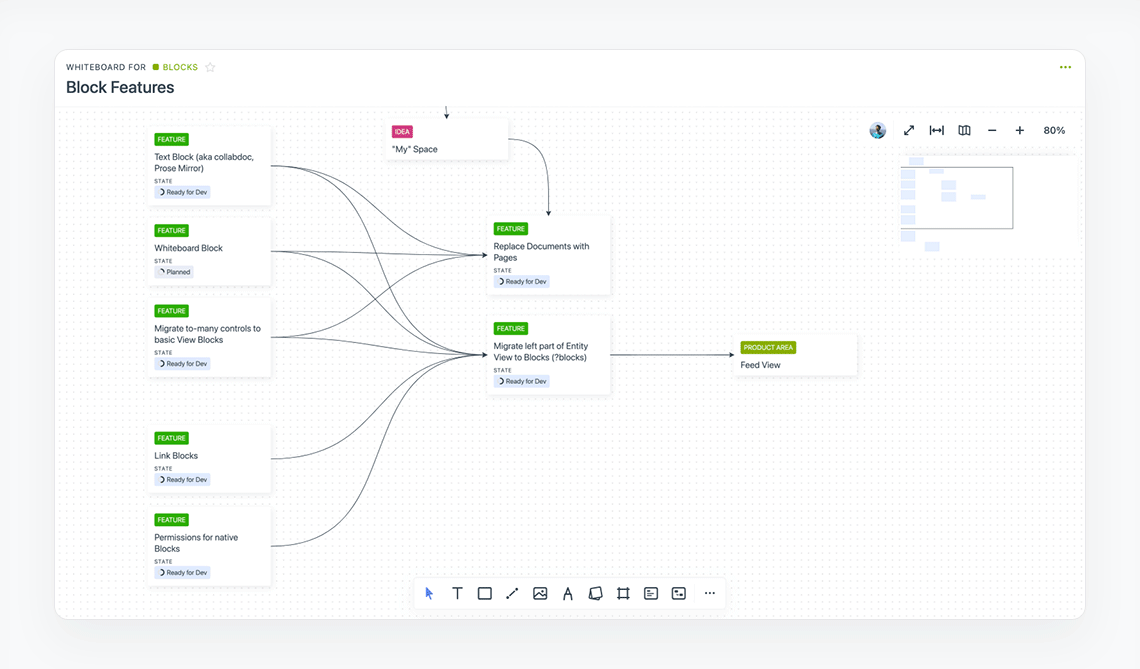Select "Replace Documents with Pages" title

point(542,252)
